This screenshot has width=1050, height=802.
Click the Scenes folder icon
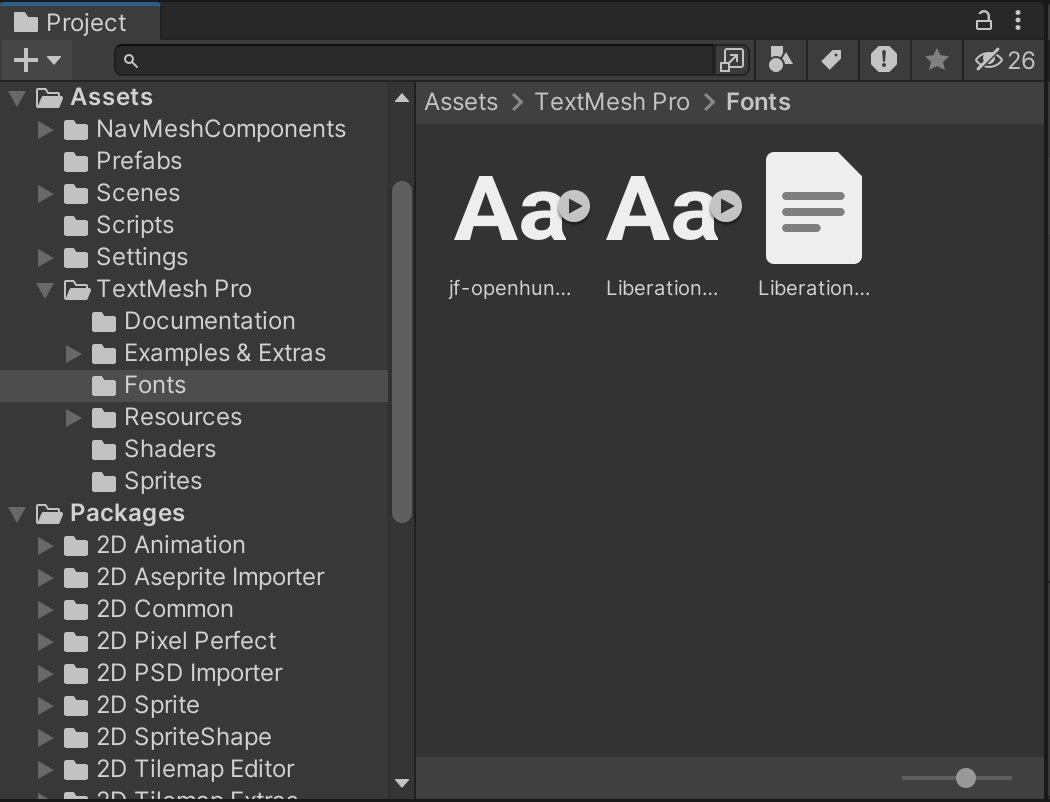[x=76, y=194]
